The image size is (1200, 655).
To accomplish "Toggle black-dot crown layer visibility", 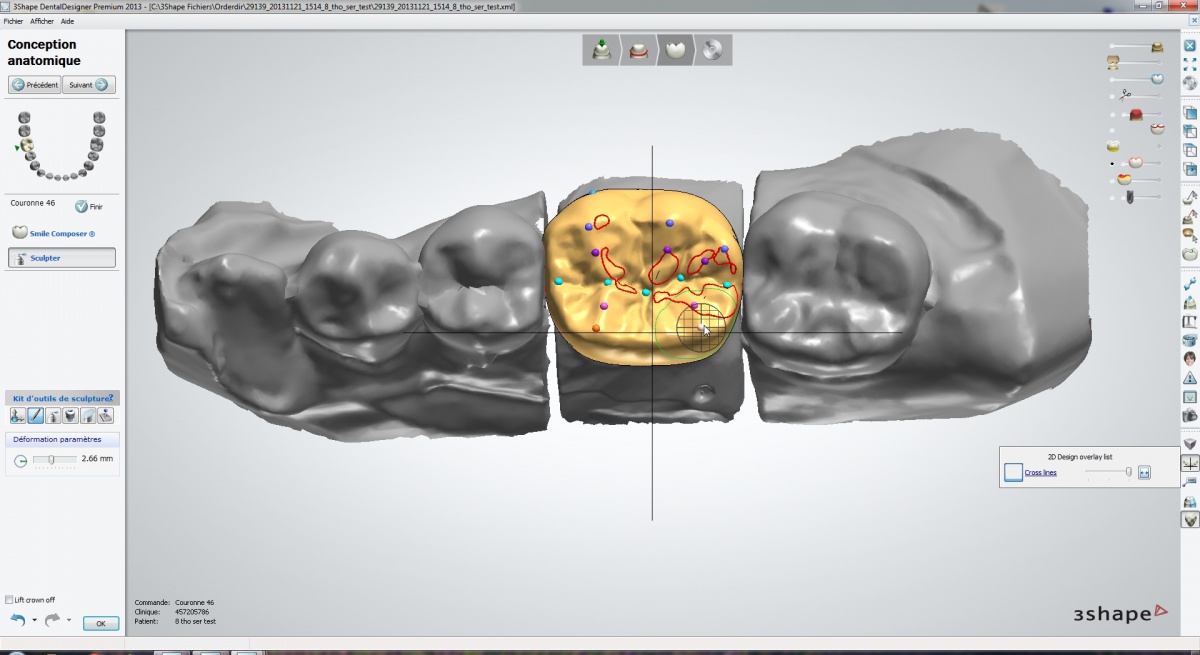I will point(1112,162).
